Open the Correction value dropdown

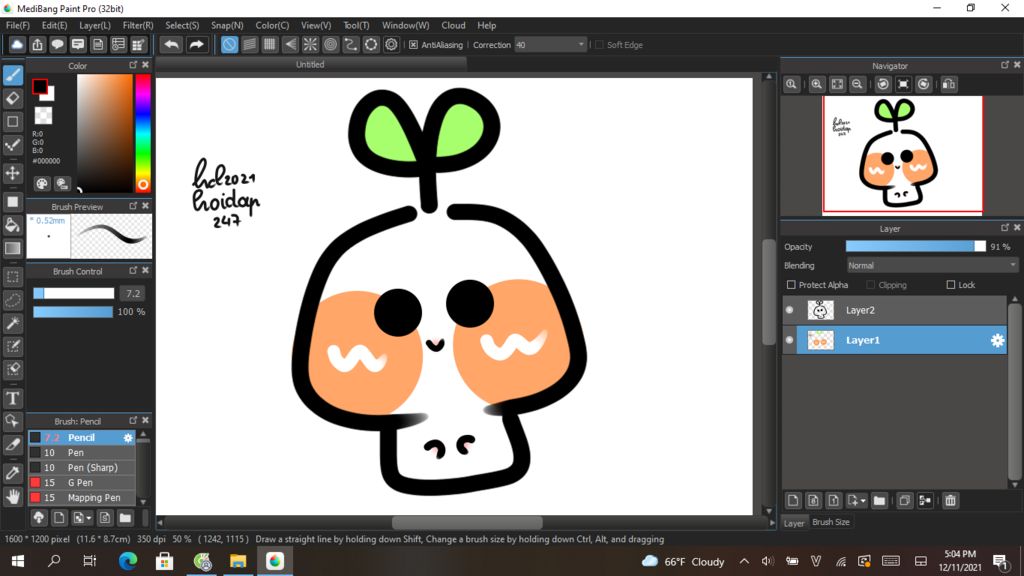click(x=550, y=45)
